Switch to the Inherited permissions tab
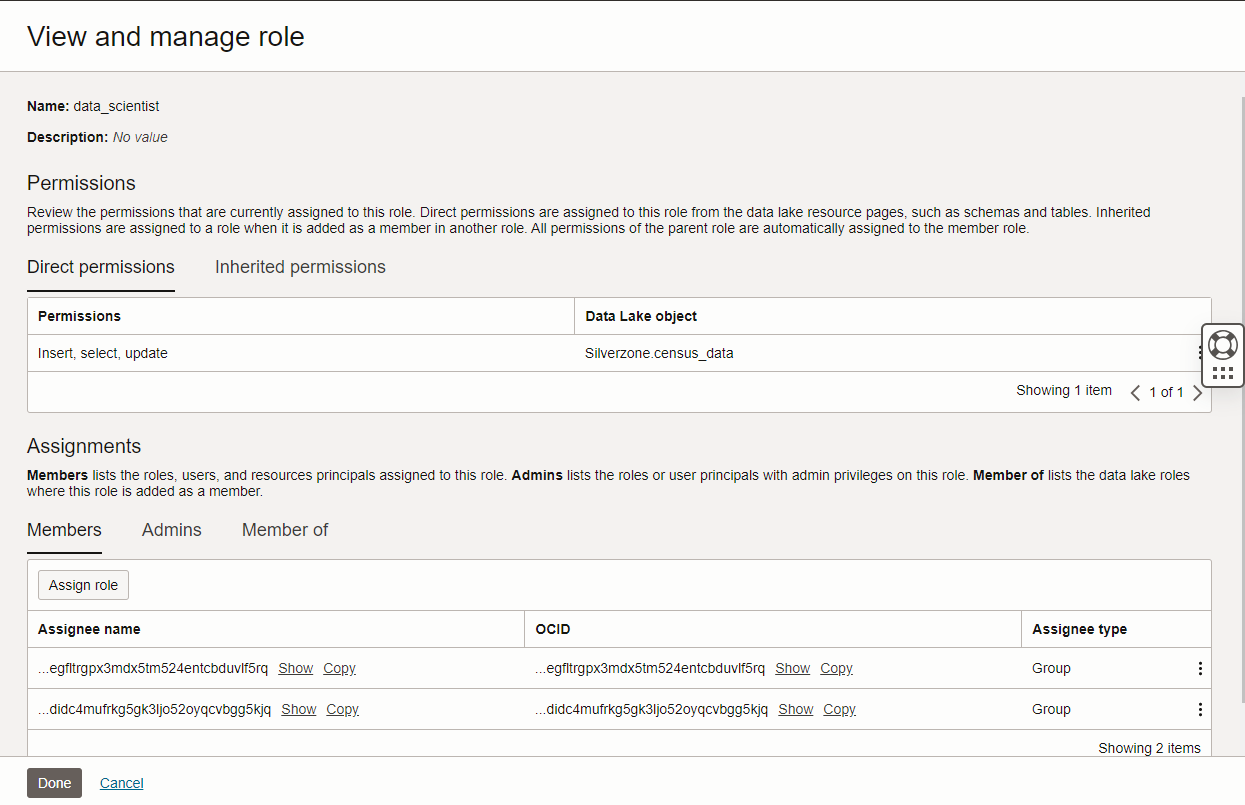Viewport: 1245px width, 805px height. pyautogui.click(x=299, y=267)
